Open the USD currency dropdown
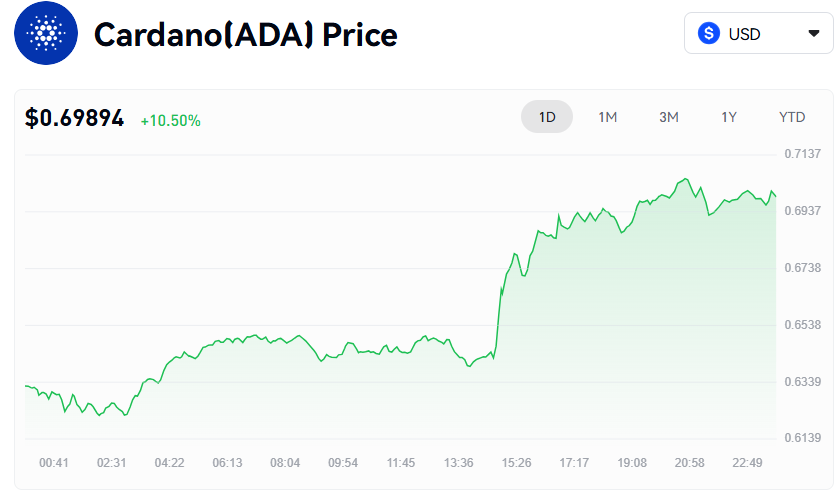 tap(758, 34)
